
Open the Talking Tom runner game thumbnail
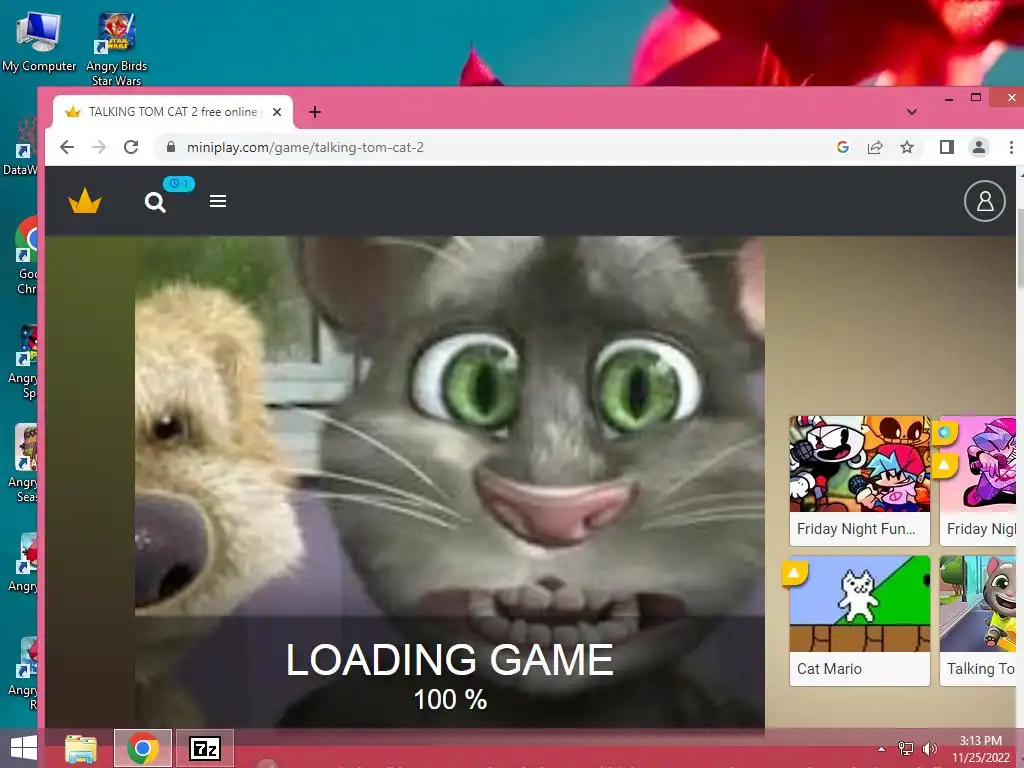pyautogui.click(x=978, y=603)
